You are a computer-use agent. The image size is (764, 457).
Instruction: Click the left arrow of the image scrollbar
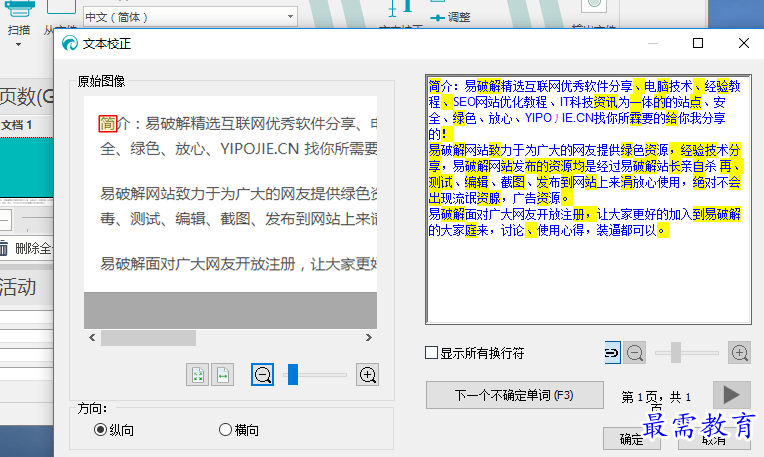click(92, 338)
